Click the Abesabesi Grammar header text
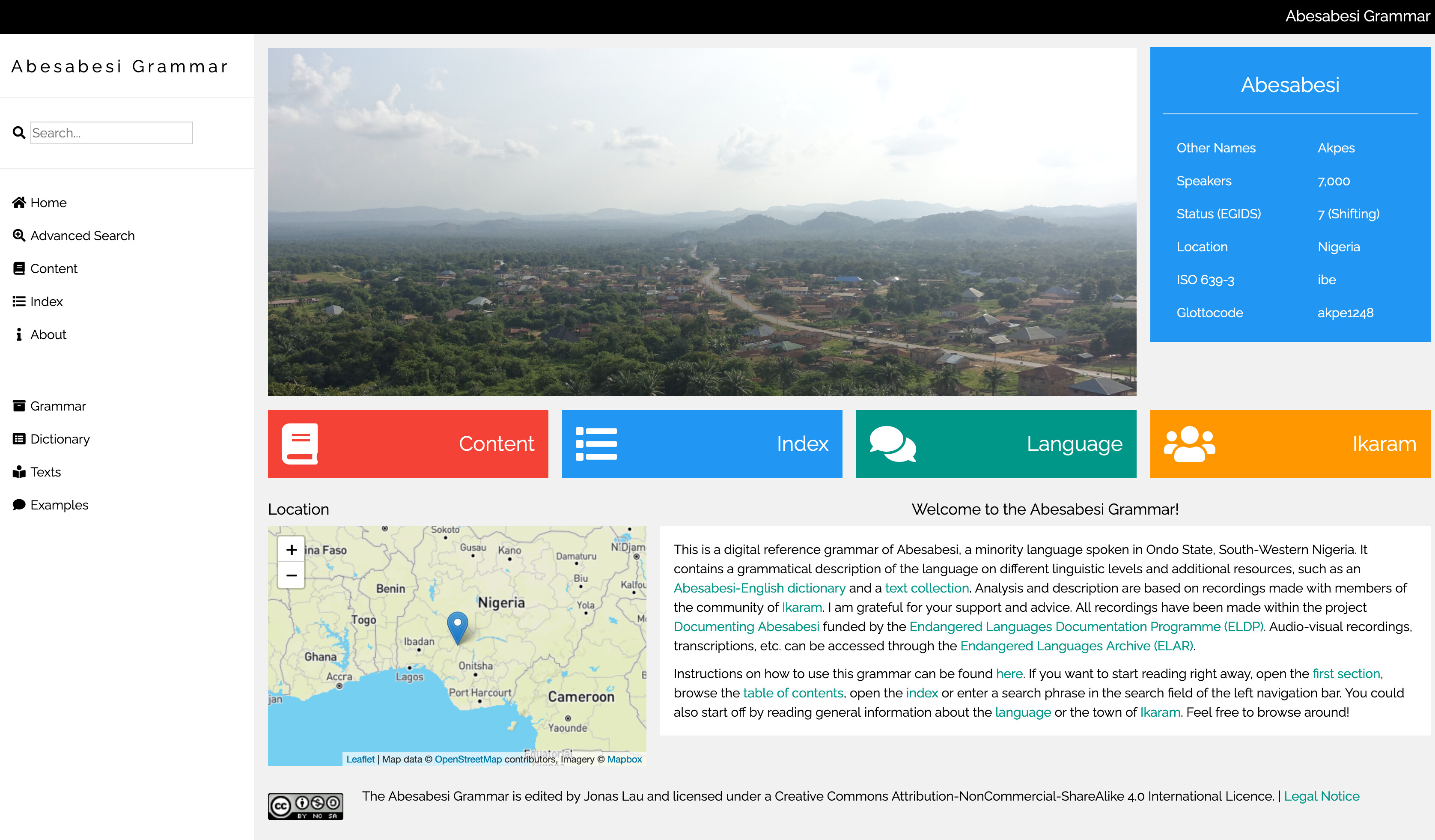The image size is (1435, 840). point(1357,17)
